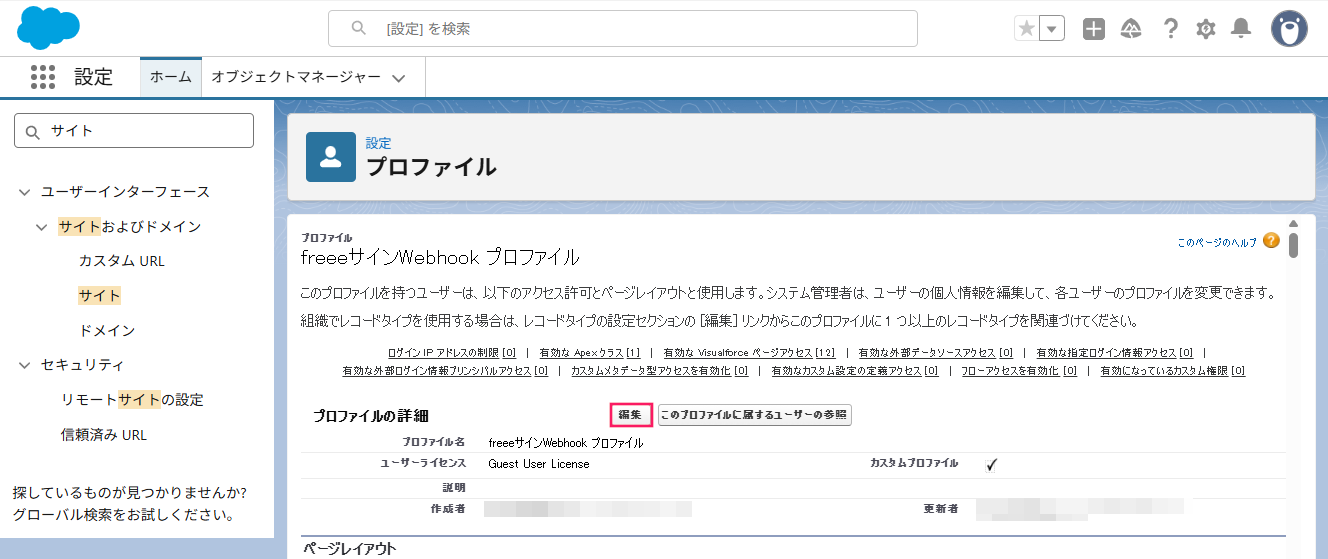The height and width of the screenshot is (559, 1328).
Task: Click the Guest User License value
Action: 539,464
